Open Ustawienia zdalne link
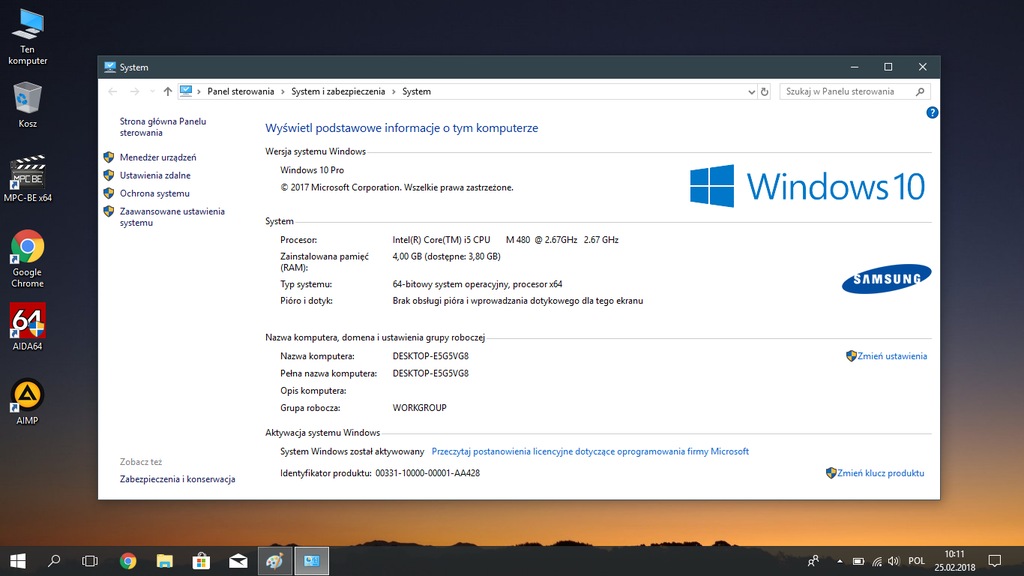The image size is (1024, 576). point(155,175)
